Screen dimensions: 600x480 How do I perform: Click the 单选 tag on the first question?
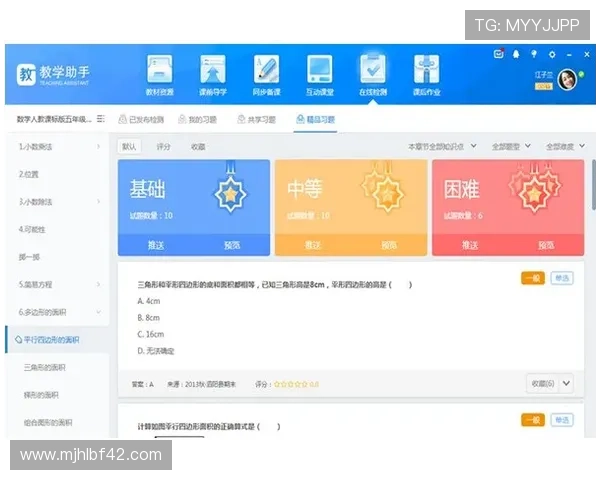[562, 278]
